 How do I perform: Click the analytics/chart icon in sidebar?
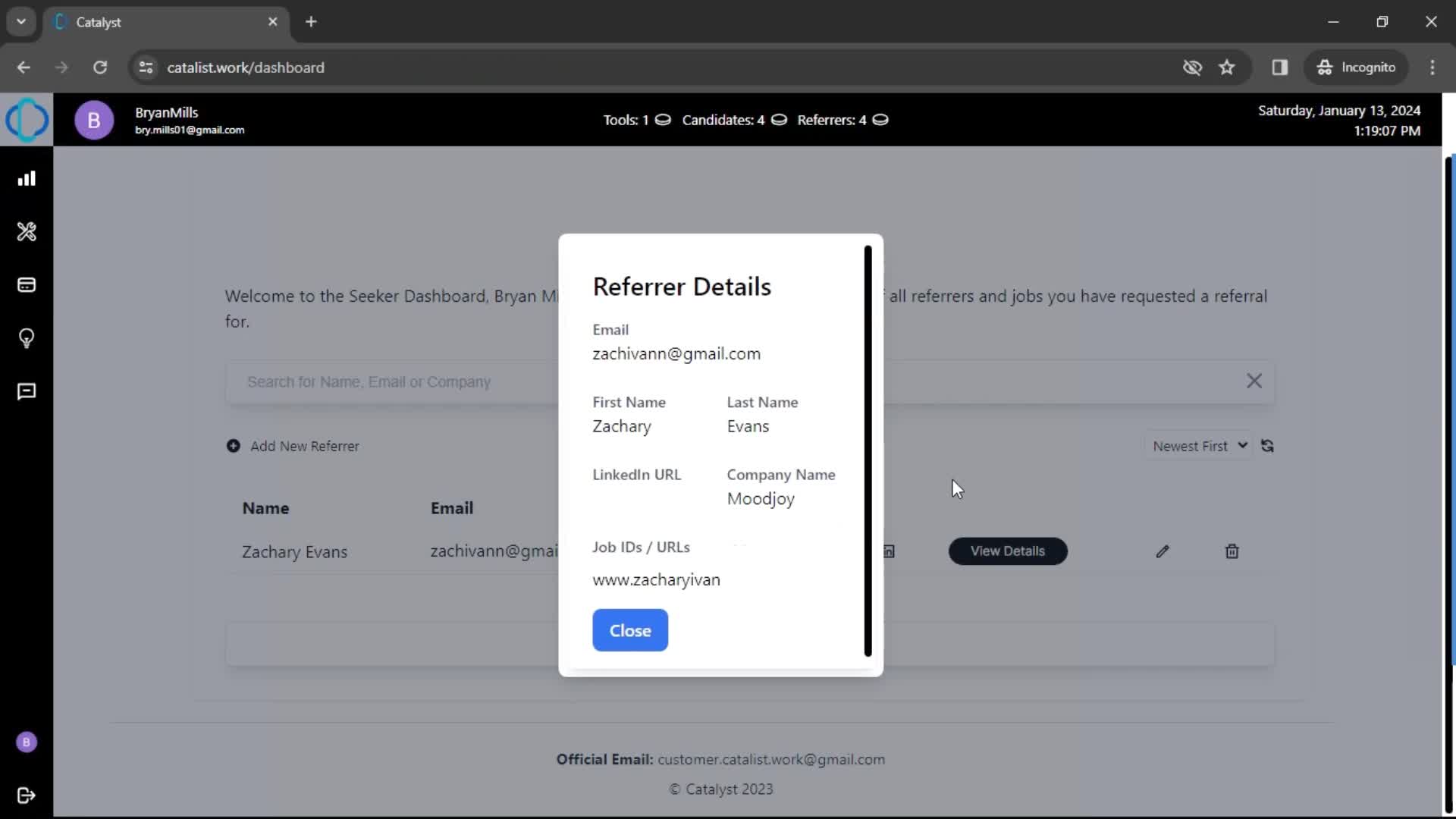pyautogui.click(x=27, y=178)
